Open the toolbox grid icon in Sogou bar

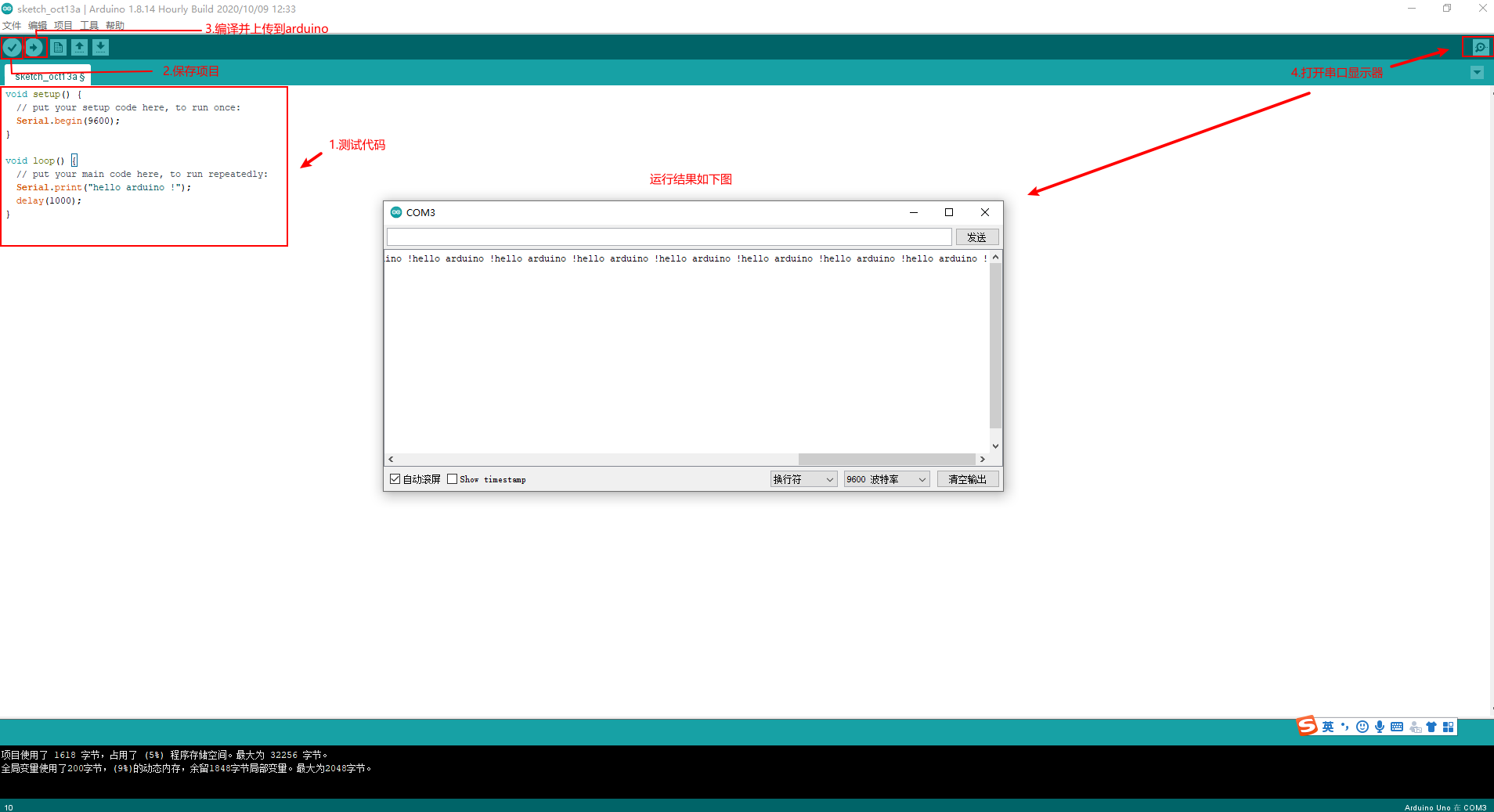tap(1449, 727)
